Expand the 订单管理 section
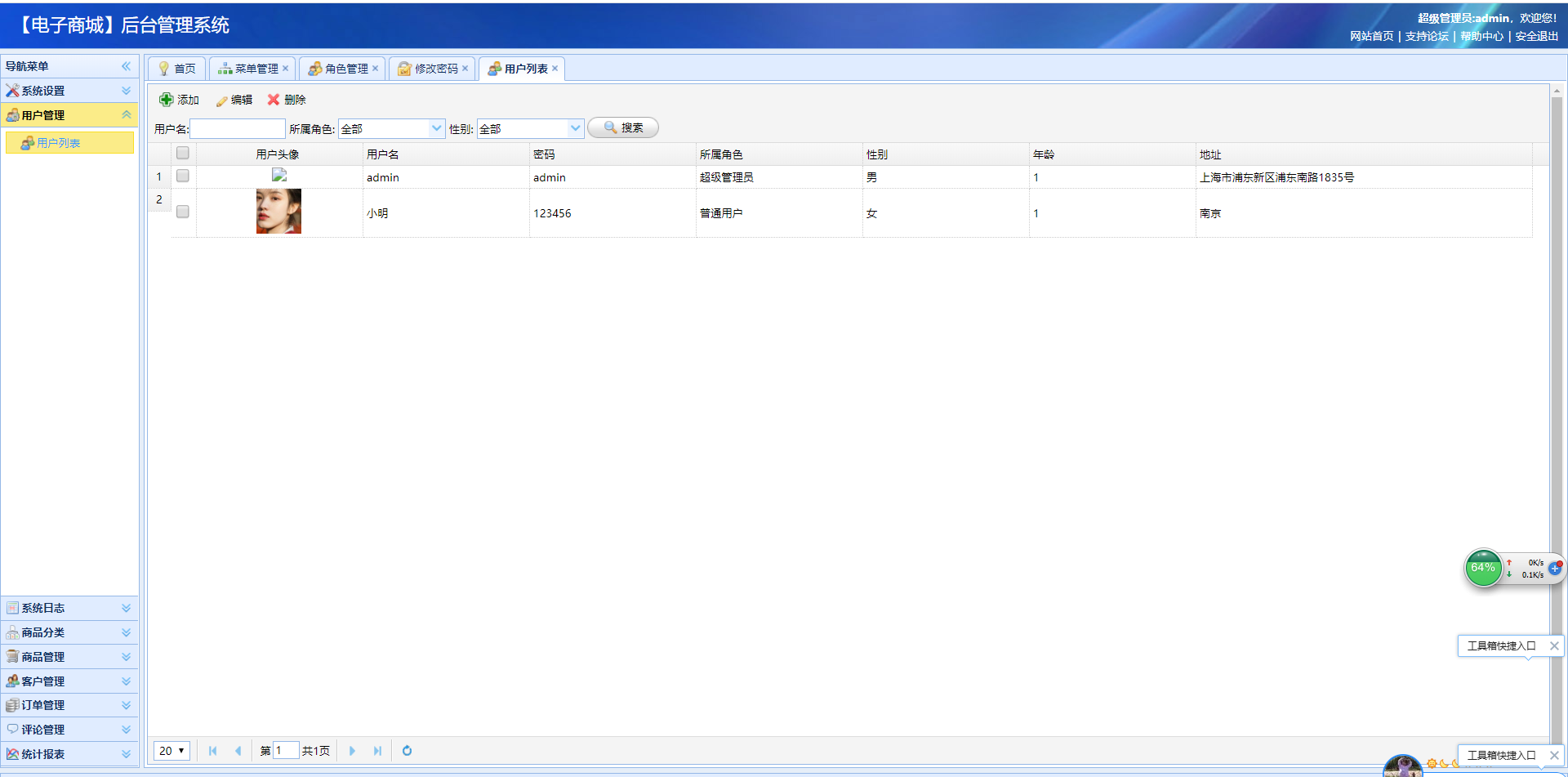This screenshot has width=1568, height=777. tap(126, 705)
